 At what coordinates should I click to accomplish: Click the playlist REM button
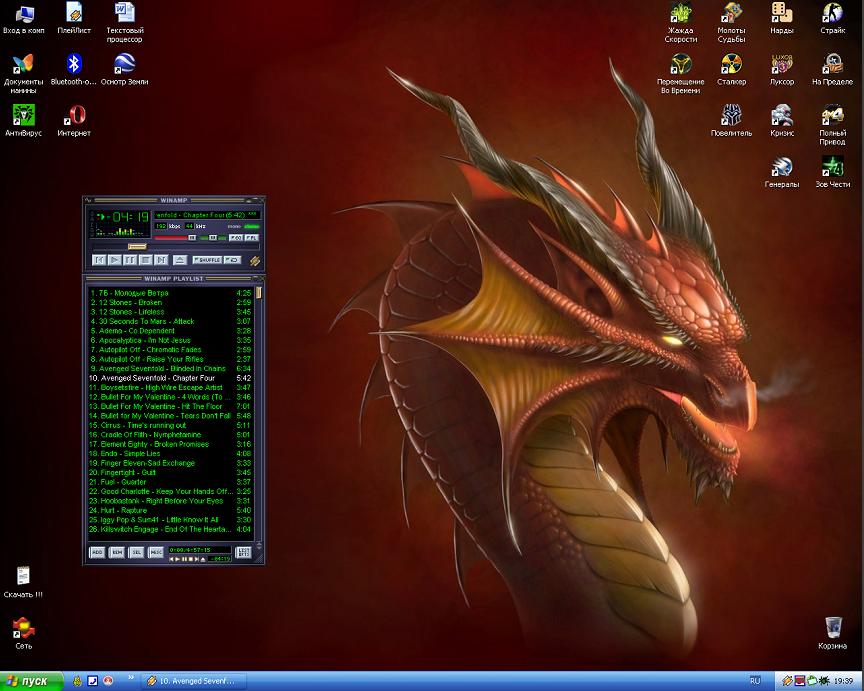coord(117,552)
